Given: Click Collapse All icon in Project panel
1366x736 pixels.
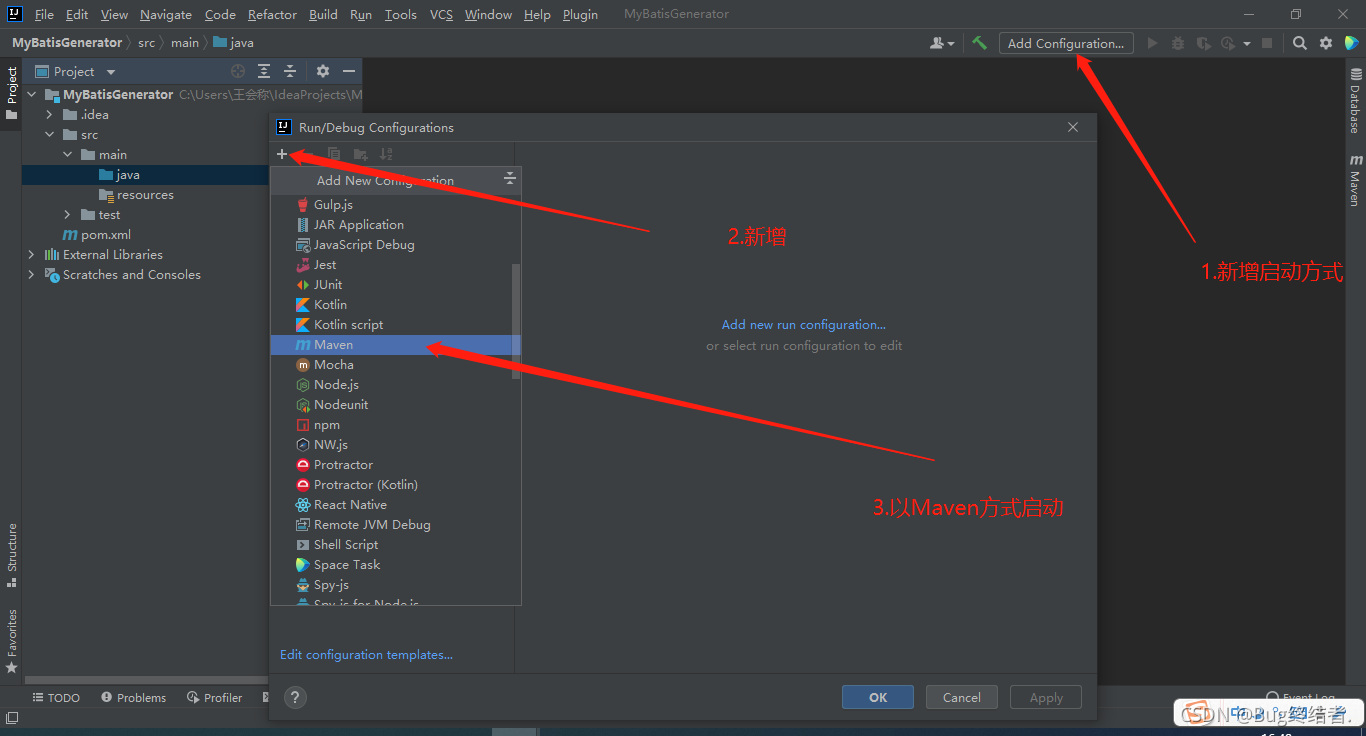Looking at the screenshot, I should (x=290, y=71).
